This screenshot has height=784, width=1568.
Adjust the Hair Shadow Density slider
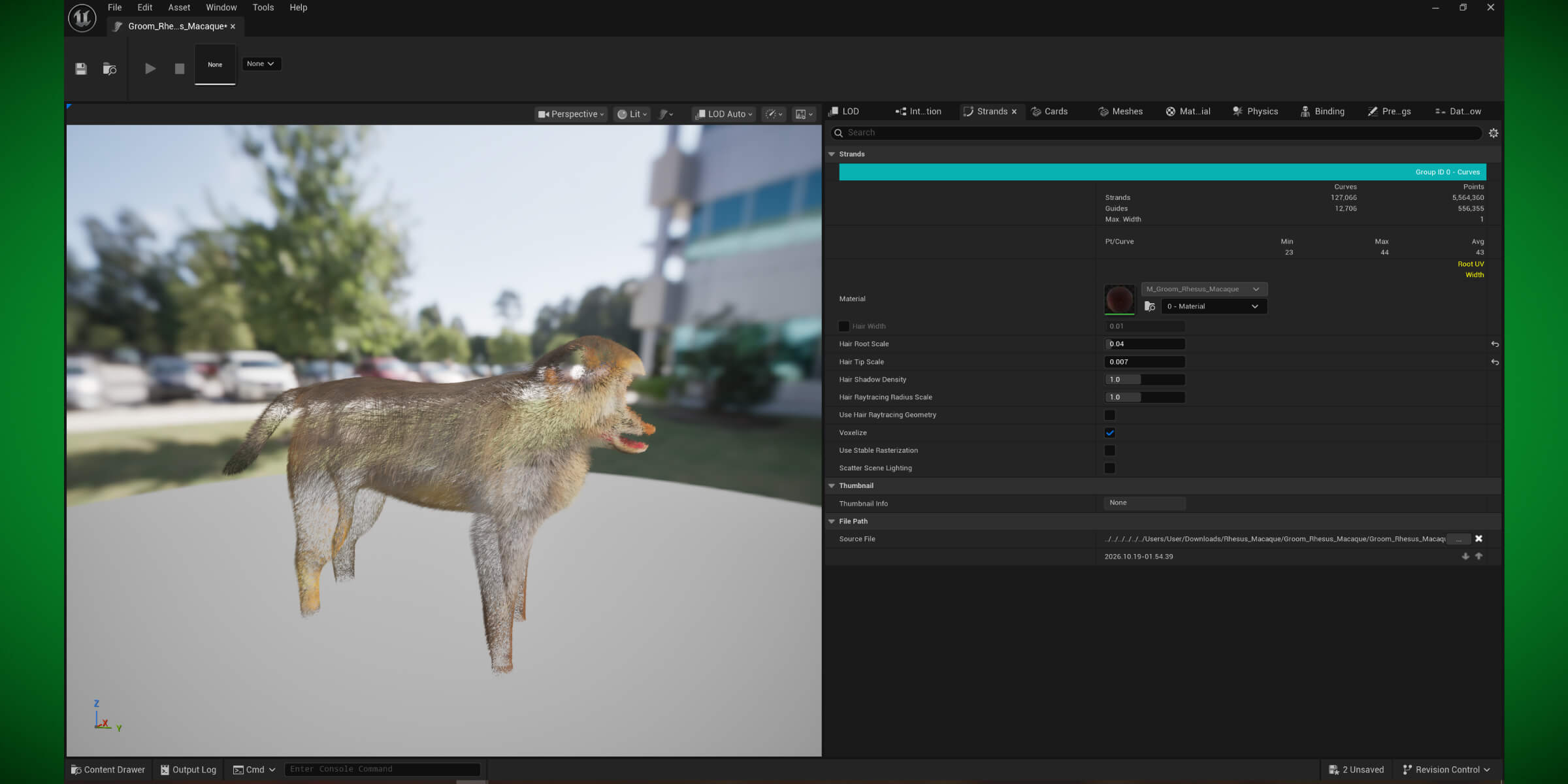pyautogui.click(x=1145, y=379)
